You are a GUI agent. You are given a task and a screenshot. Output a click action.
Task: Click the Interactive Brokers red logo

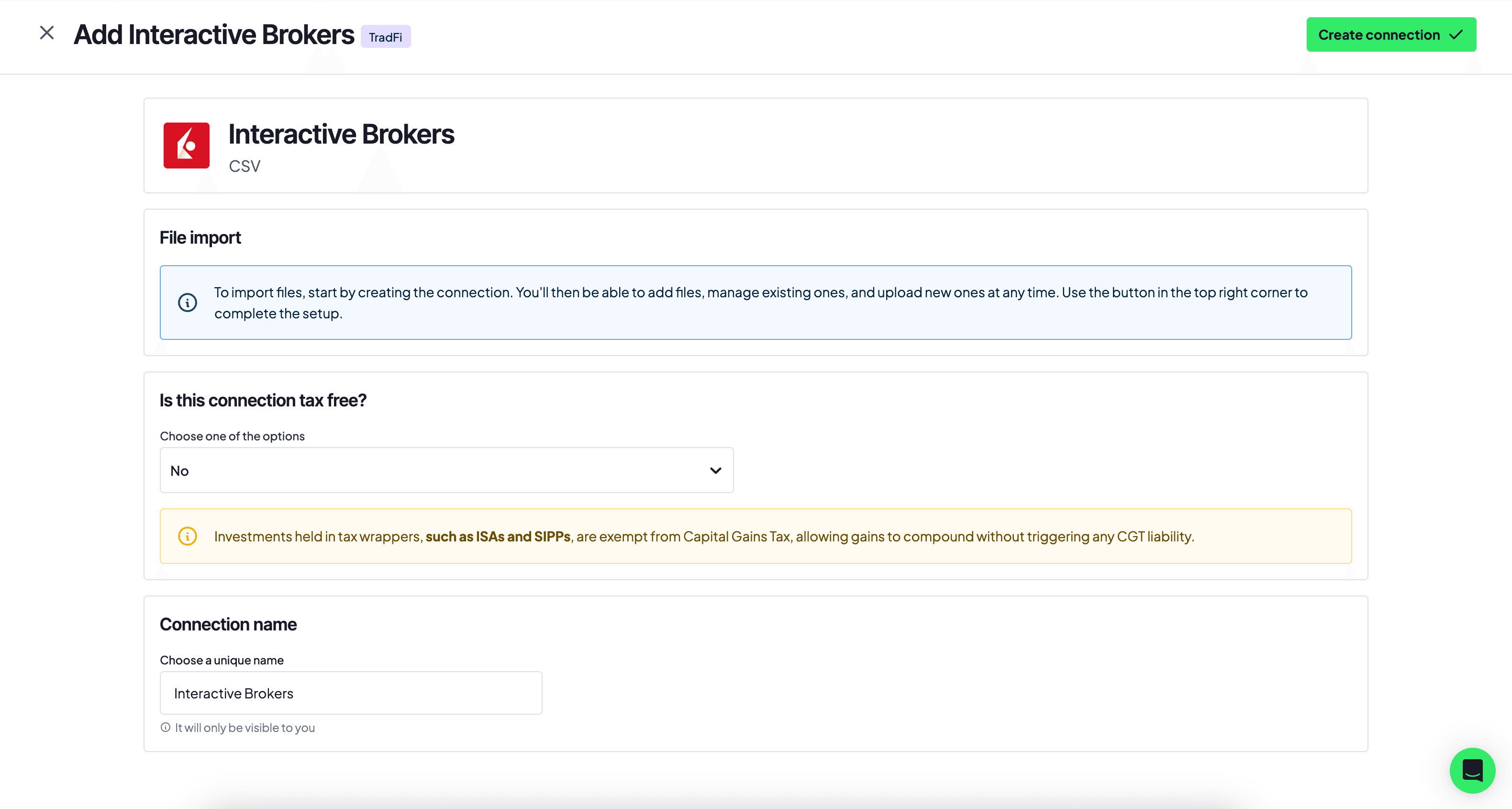(x=187, y=146)
